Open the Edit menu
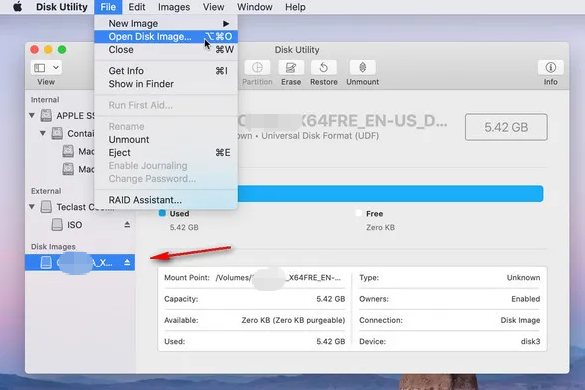The height and width of the screenshot is (390, 585). [137, 7]
